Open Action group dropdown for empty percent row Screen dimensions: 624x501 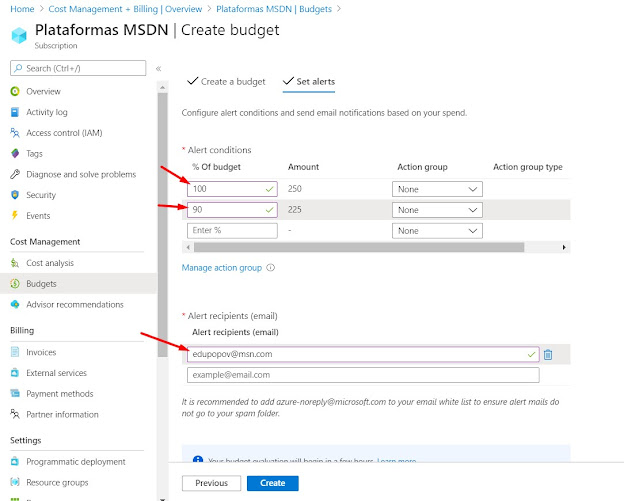pos(437,231)
